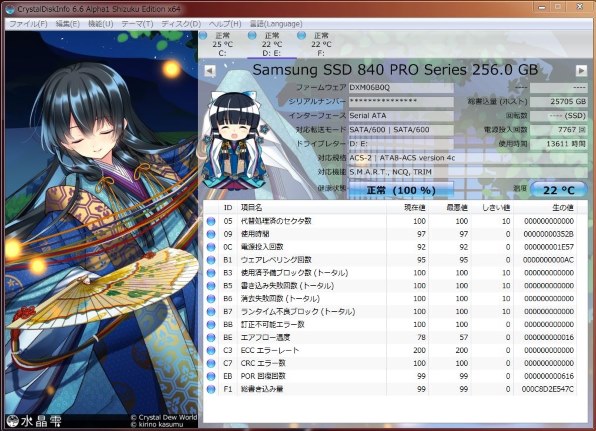
Task: Select row 書き込み失敗回数 (トータル)
Action: point(390,286)
